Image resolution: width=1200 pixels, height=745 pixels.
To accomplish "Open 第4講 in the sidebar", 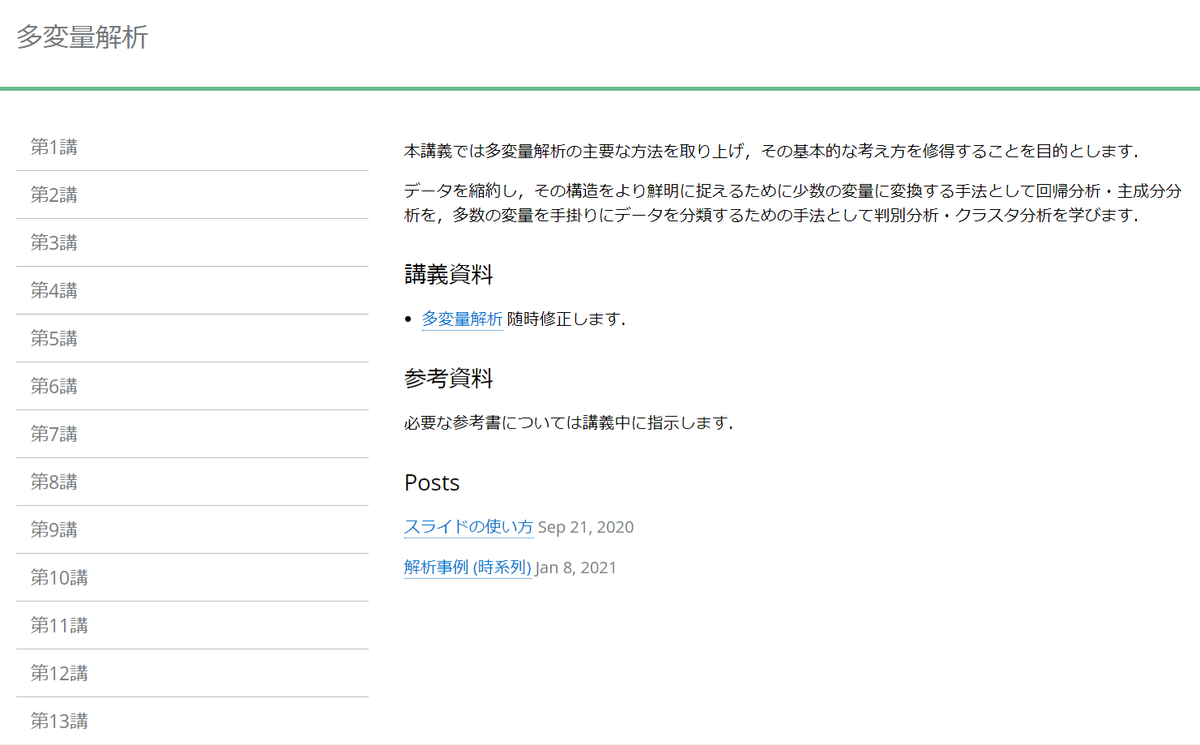I will [x=192, y=291].
